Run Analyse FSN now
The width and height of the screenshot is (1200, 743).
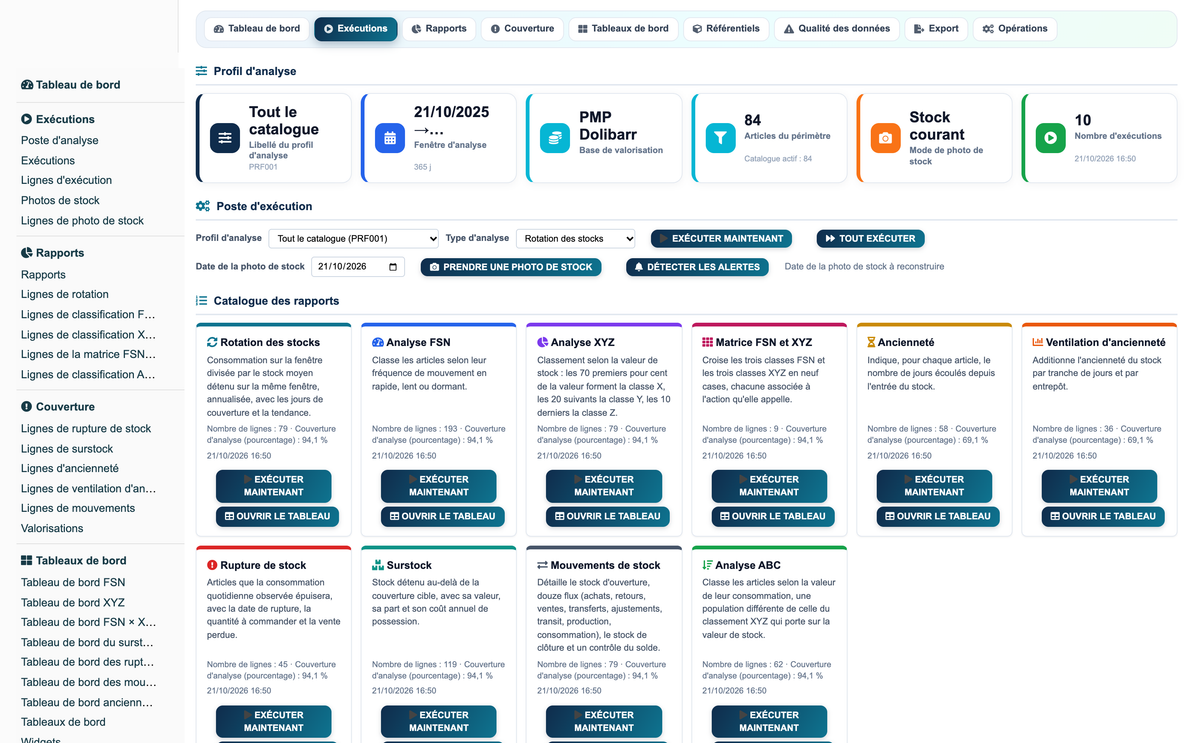439,486
